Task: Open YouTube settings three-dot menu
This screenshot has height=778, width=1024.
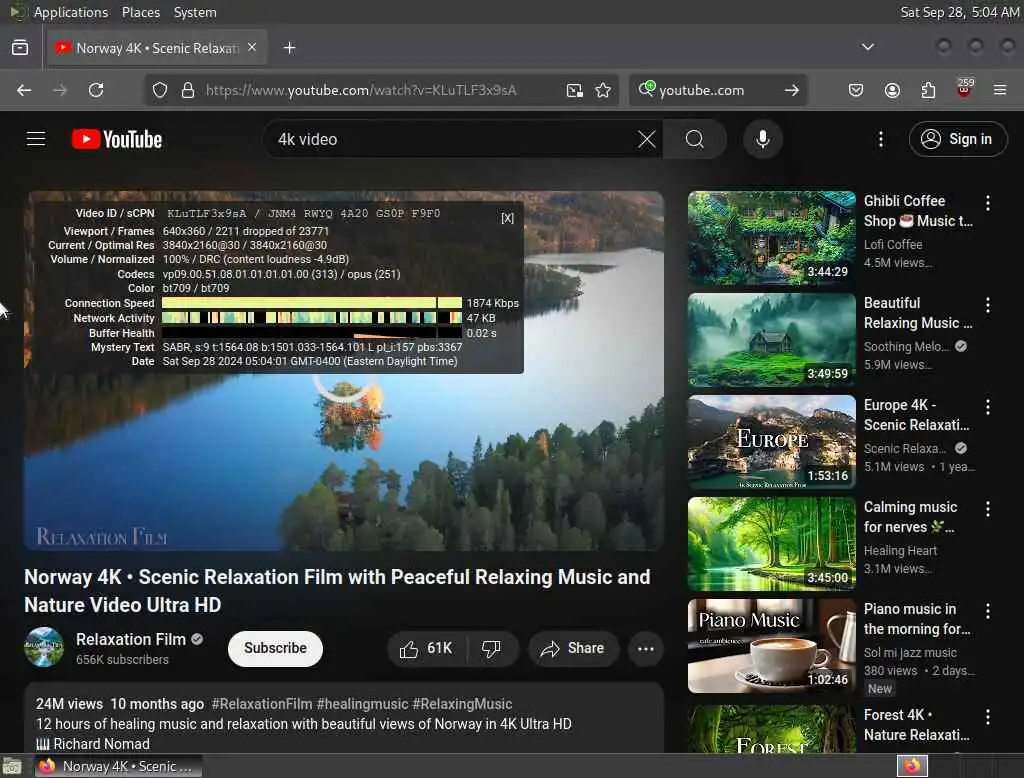Action: pyautogui.click(x=881, y=139)
